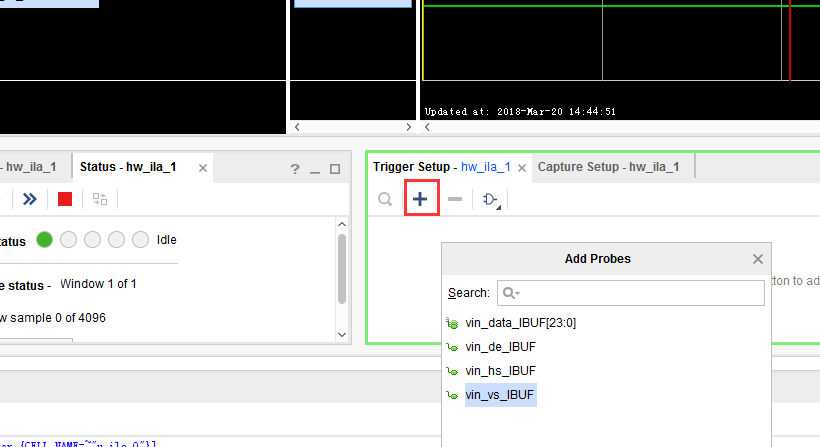Click the add probe plus icon
The height and width of the screenshot is (447, 820).
(420, 199)
